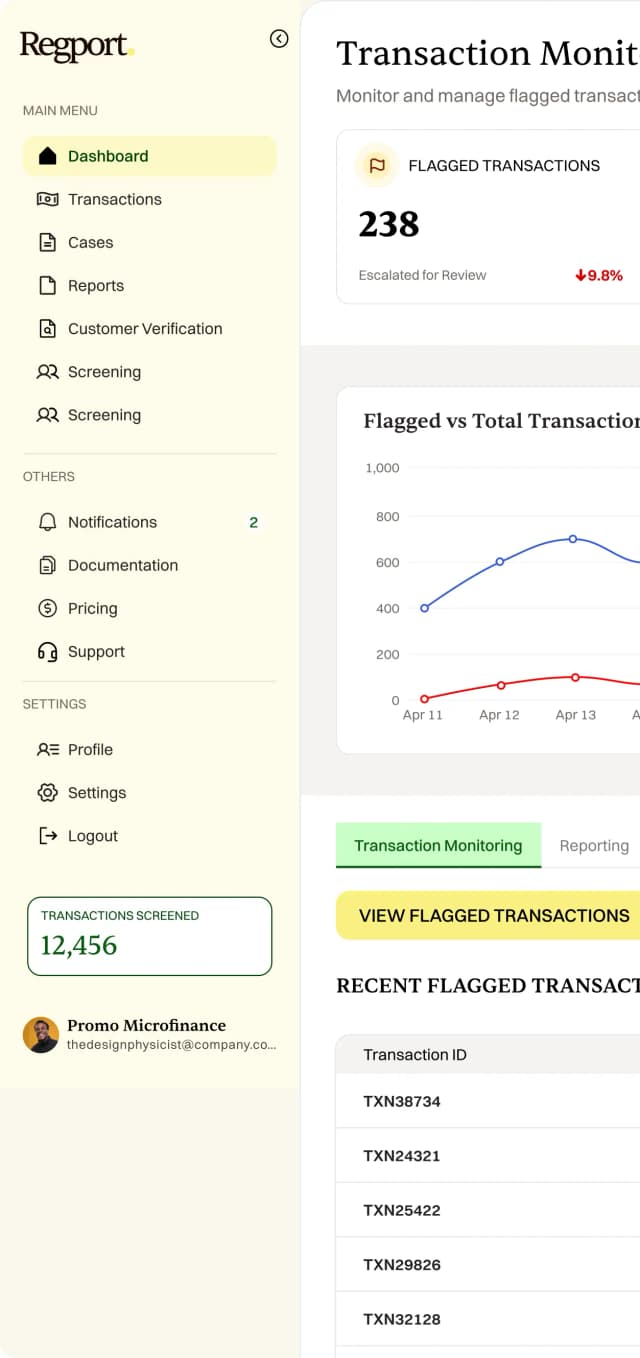Viewport: 640px width, 1358px height.
Task: Open the Profile menu item
Action: point(90,750)
